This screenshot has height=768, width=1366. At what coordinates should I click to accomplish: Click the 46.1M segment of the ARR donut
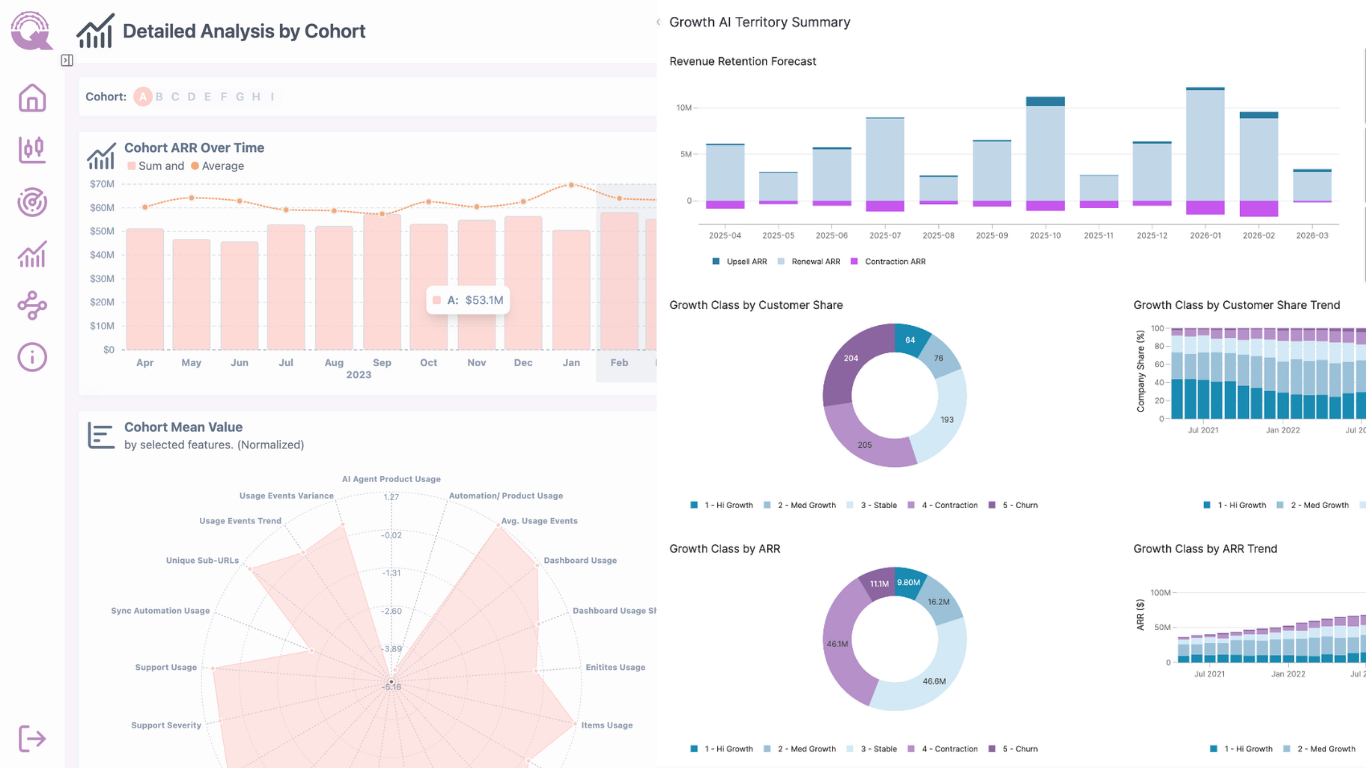[837, 643]
